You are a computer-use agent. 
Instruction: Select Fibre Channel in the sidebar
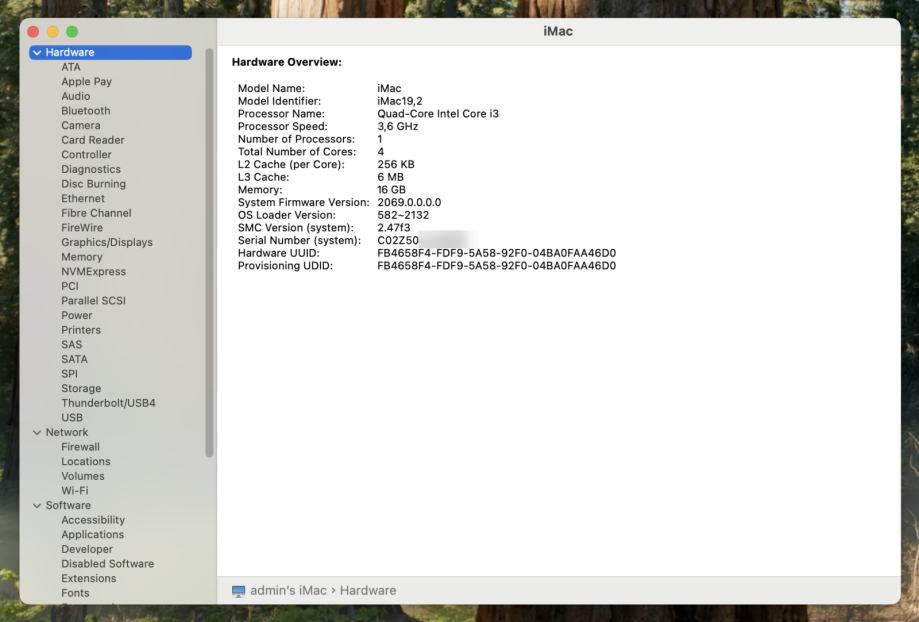(x=96, y=213)
